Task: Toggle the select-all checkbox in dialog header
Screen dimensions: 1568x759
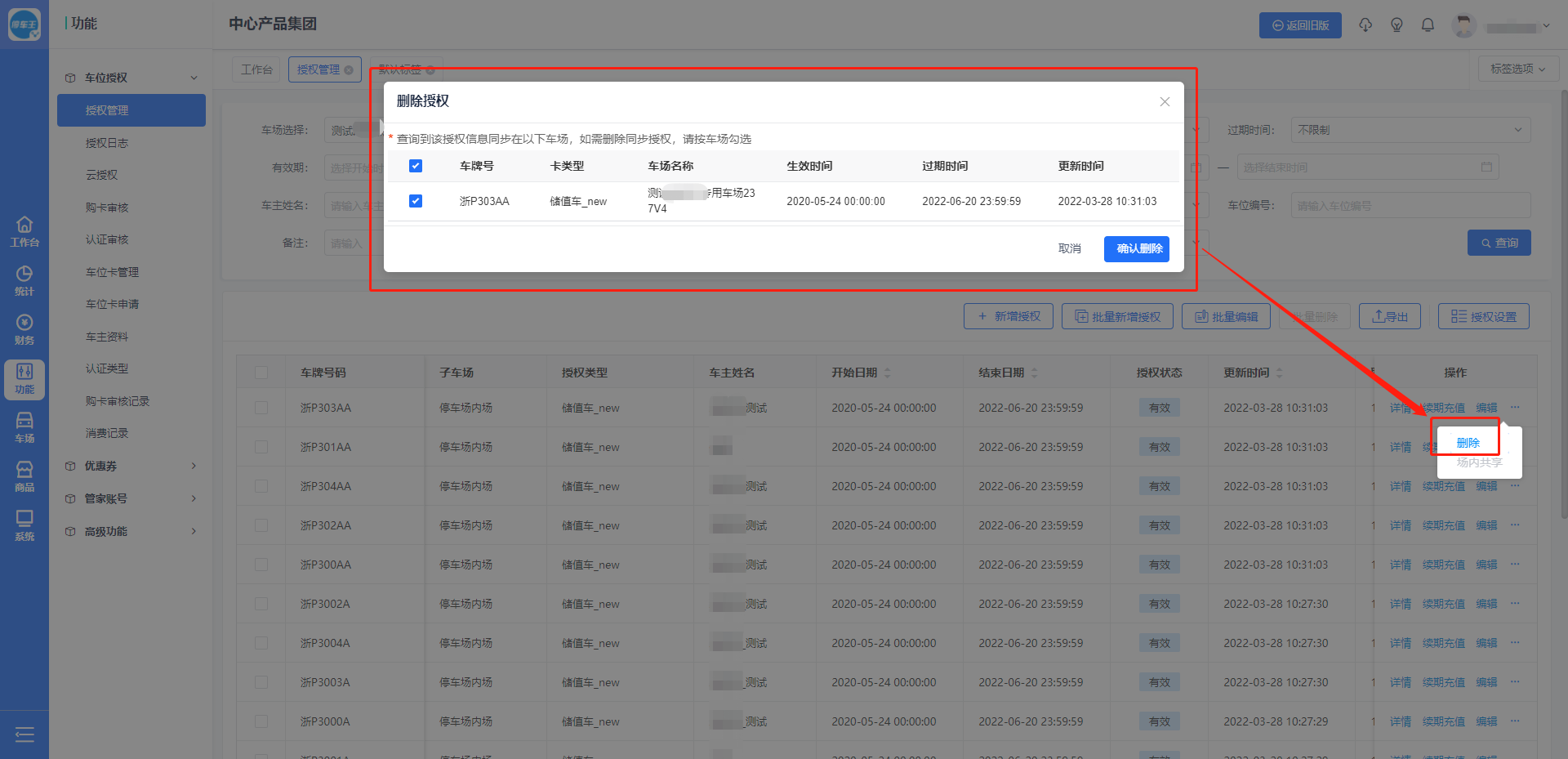Action: point(416,166)
